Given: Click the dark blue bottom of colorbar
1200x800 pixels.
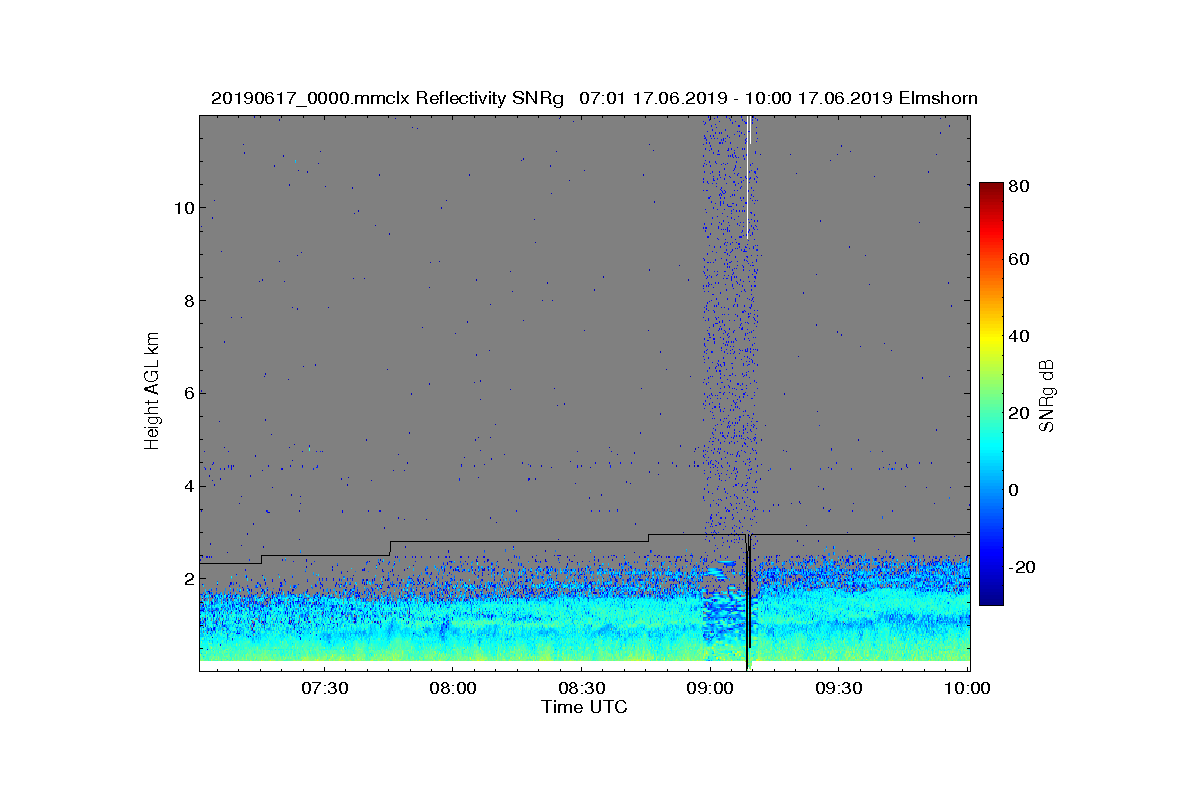Looking at the screenshot, I should [x=990, y=598].
